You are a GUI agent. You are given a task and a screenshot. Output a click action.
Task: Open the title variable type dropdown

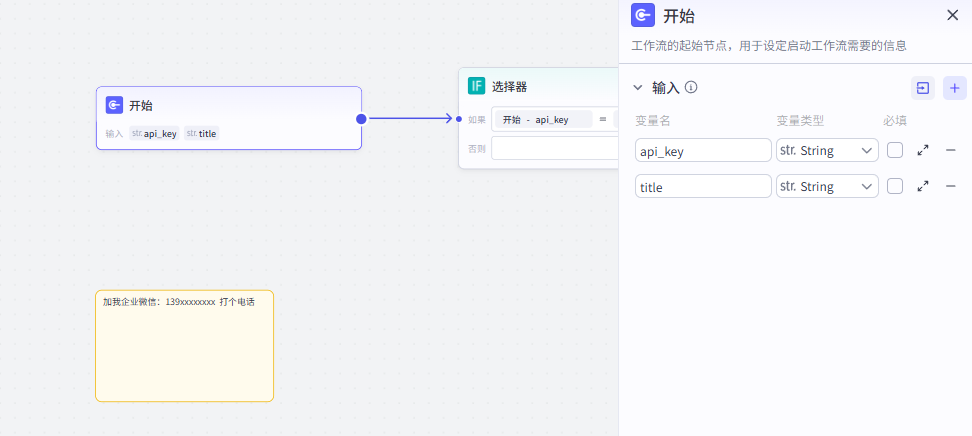click(x=827, y=186)
